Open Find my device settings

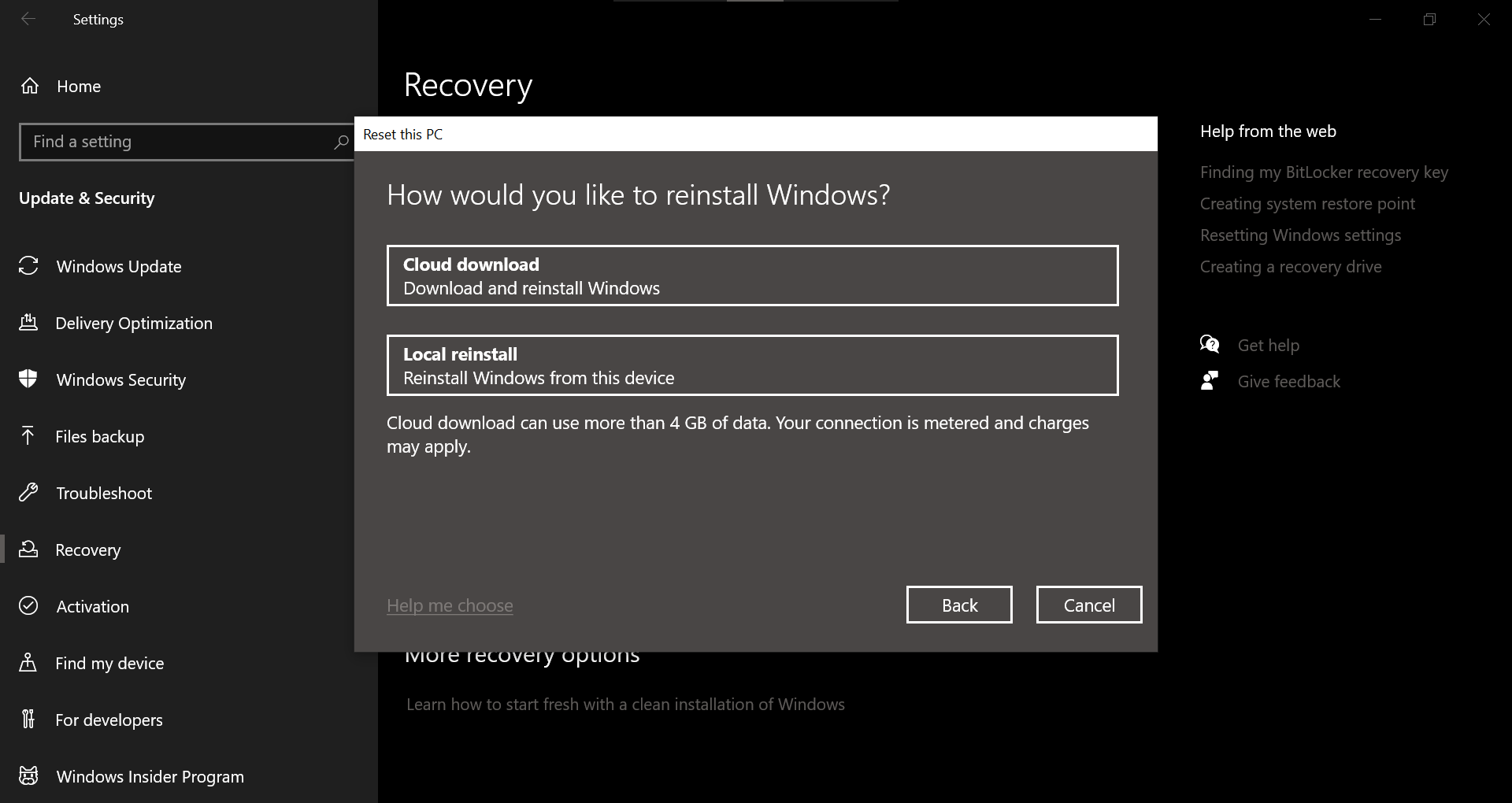coord(109,663)
